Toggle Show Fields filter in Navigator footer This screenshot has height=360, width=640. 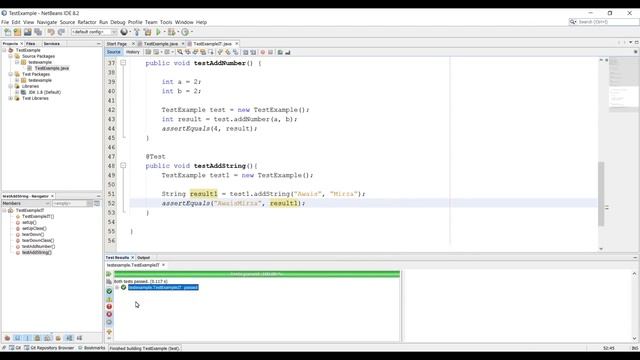(18, 338)
